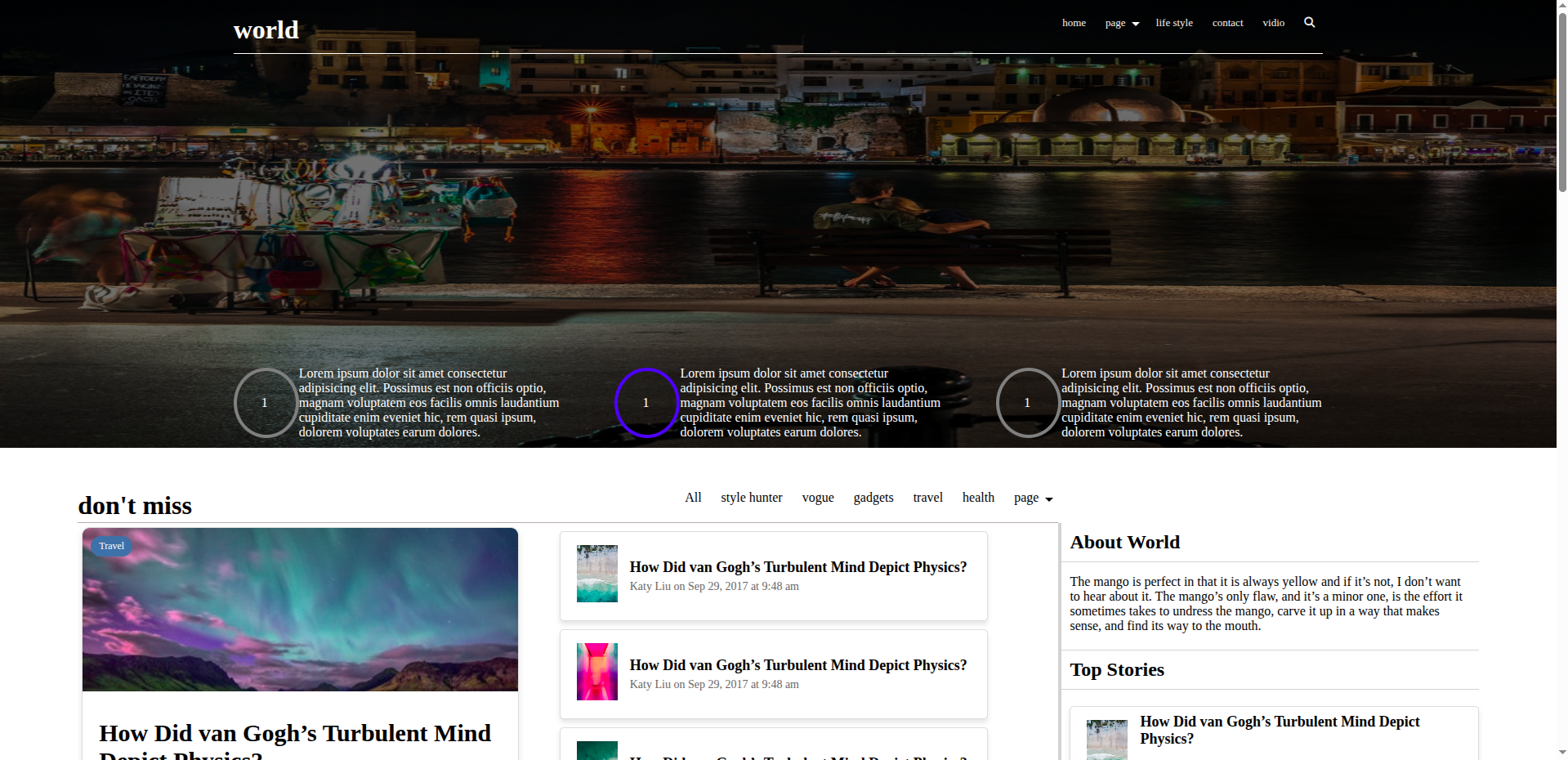The image size is (1568, 760).
Task: Filter by style hunter category
Action: (751, 498)
